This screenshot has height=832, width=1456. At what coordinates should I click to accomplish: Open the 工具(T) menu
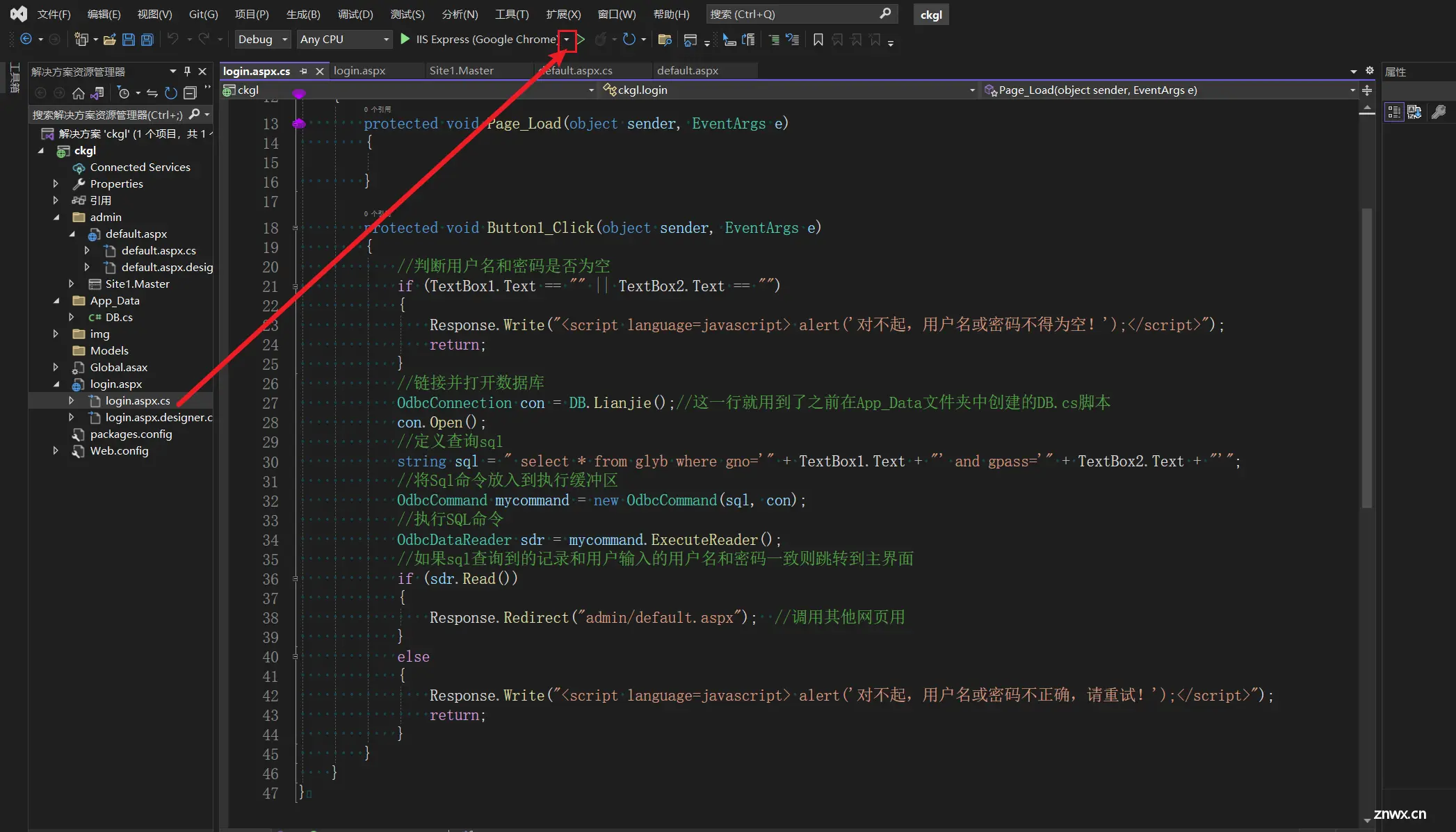click(512, 14)
